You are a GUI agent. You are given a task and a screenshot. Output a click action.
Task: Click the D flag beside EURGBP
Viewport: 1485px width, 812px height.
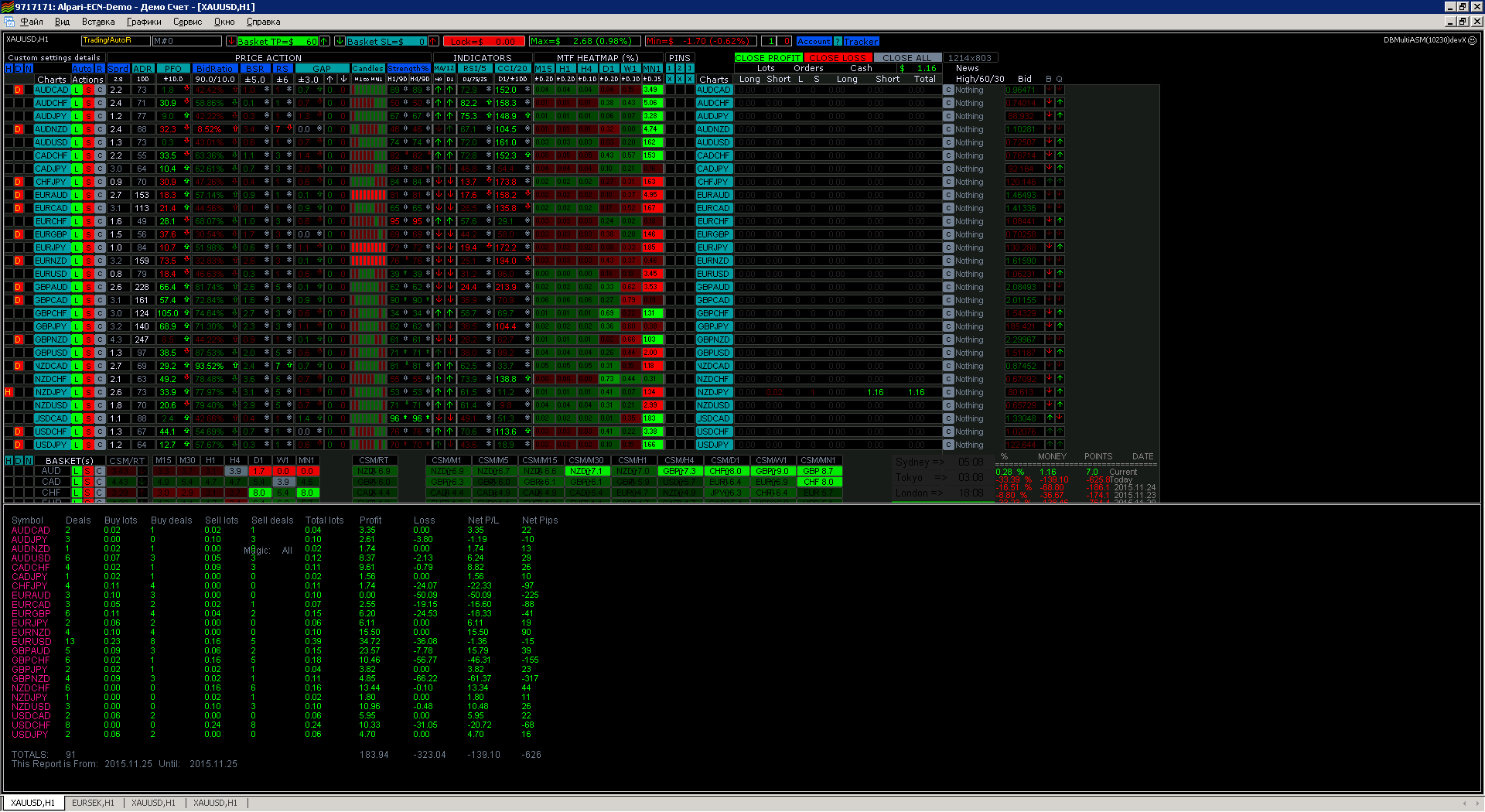pos(19,234)
